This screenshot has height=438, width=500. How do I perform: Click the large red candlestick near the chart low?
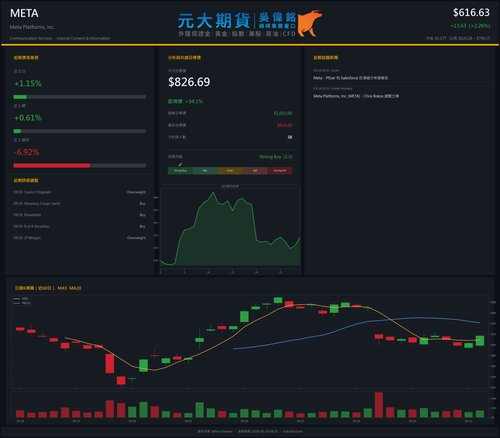tap(110, 364)
